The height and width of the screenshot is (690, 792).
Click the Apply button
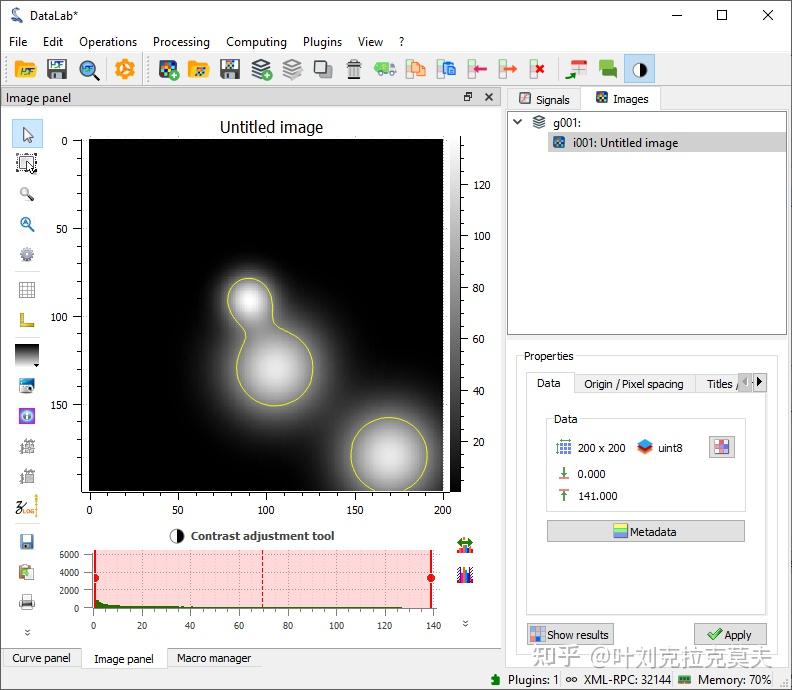click(730, 634)
